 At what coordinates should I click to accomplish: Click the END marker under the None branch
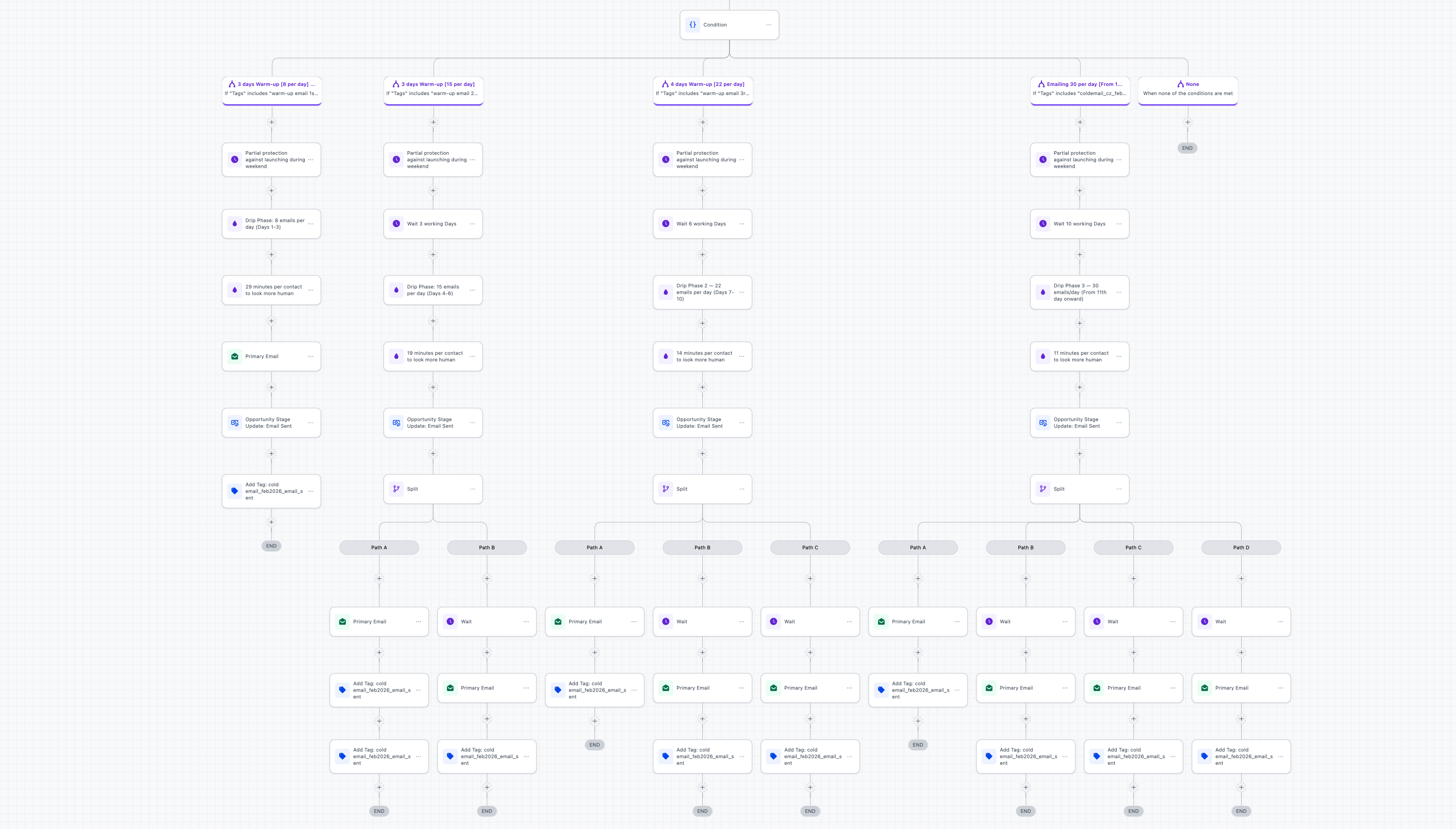click(x=1187, y=148)
